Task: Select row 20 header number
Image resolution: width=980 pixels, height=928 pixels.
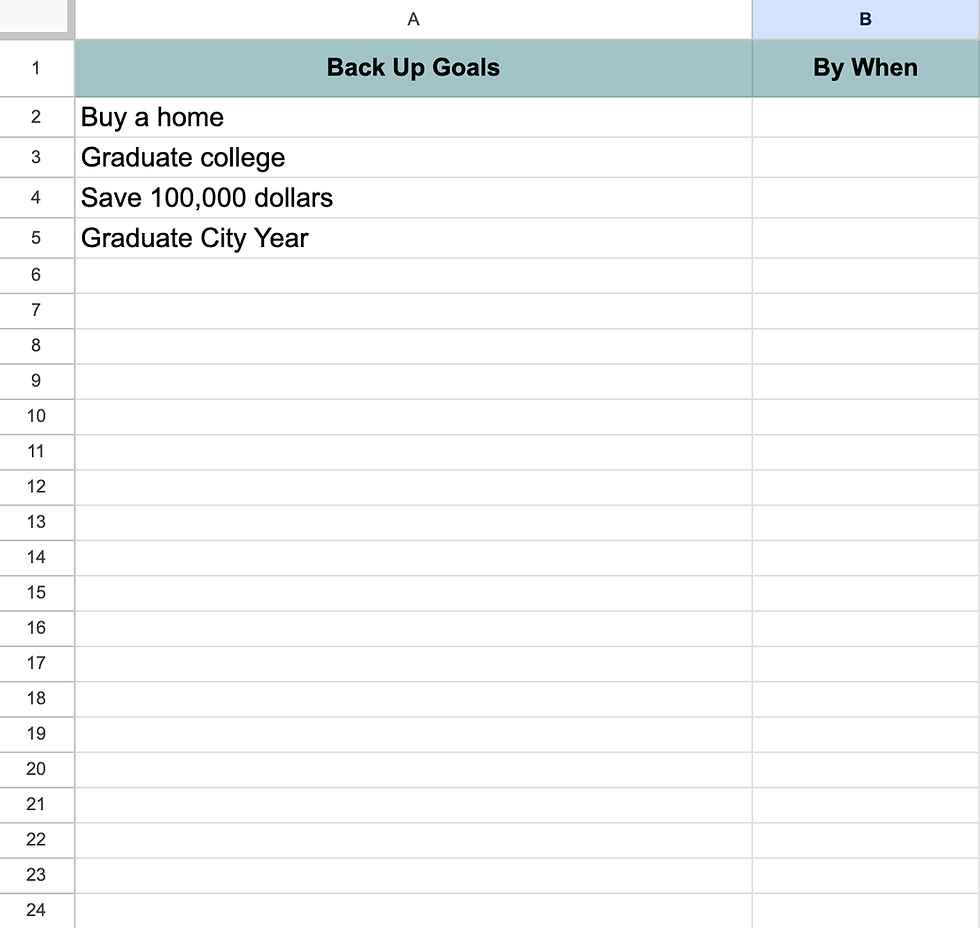Action: point(36,769)
